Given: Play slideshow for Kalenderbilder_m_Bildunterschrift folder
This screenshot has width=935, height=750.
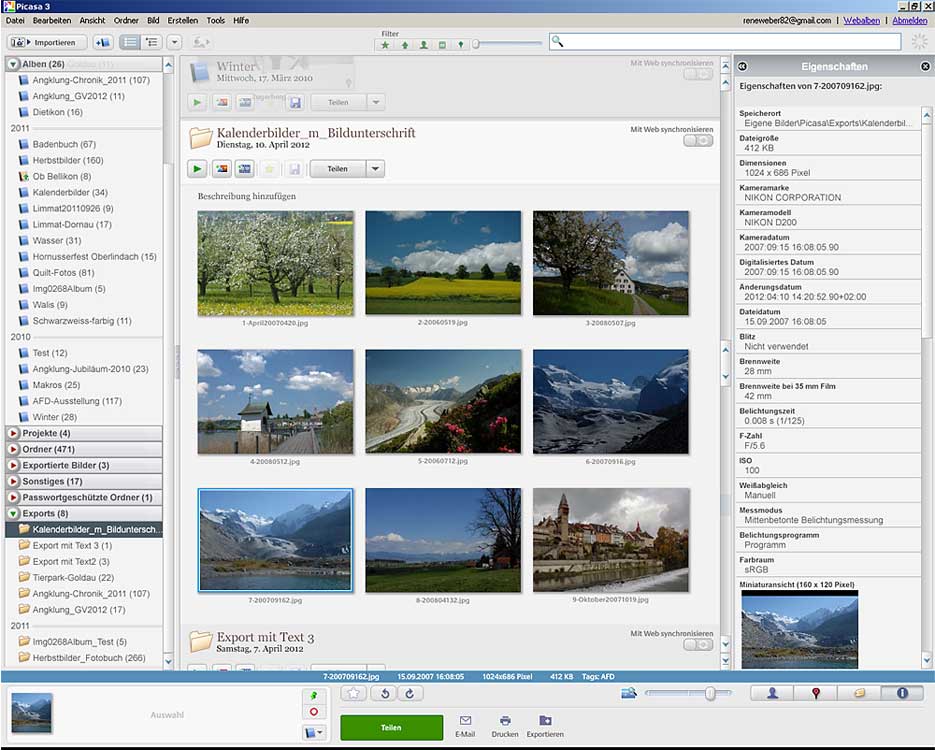Looking at the screenshot, I should pos(198,169).
